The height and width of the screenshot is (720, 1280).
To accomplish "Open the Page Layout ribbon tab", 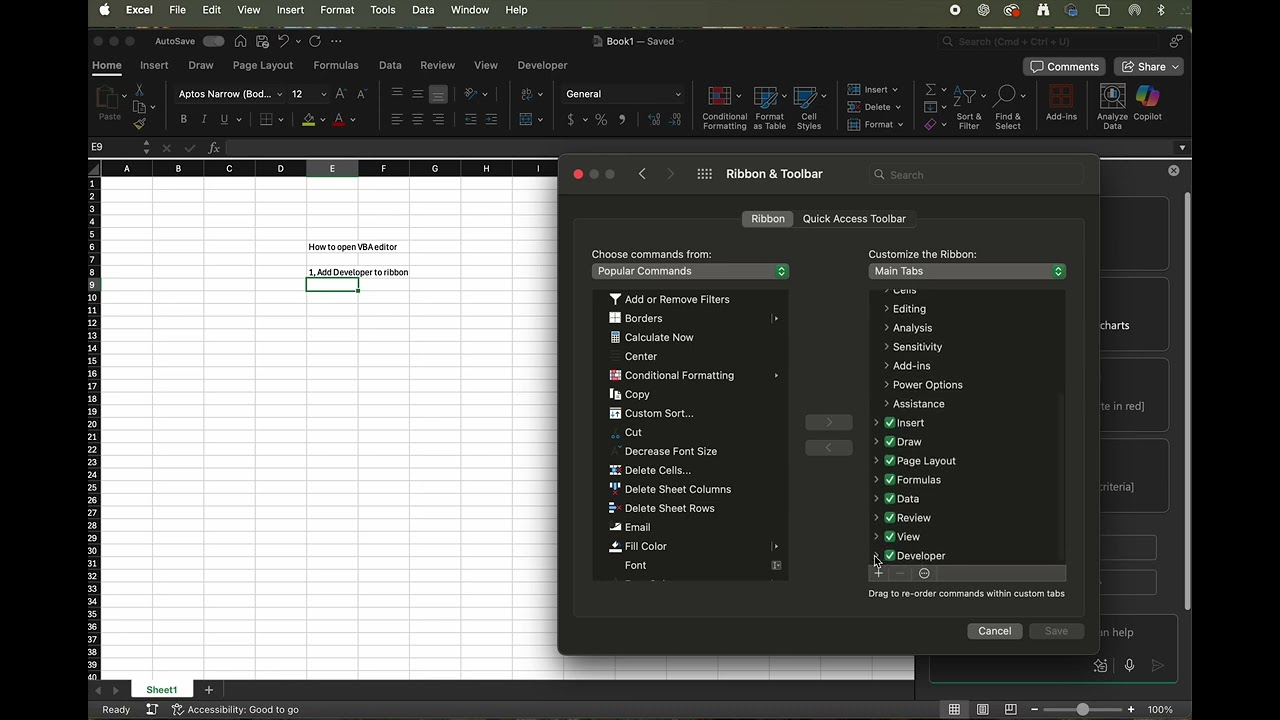I will tap(263, 65).
